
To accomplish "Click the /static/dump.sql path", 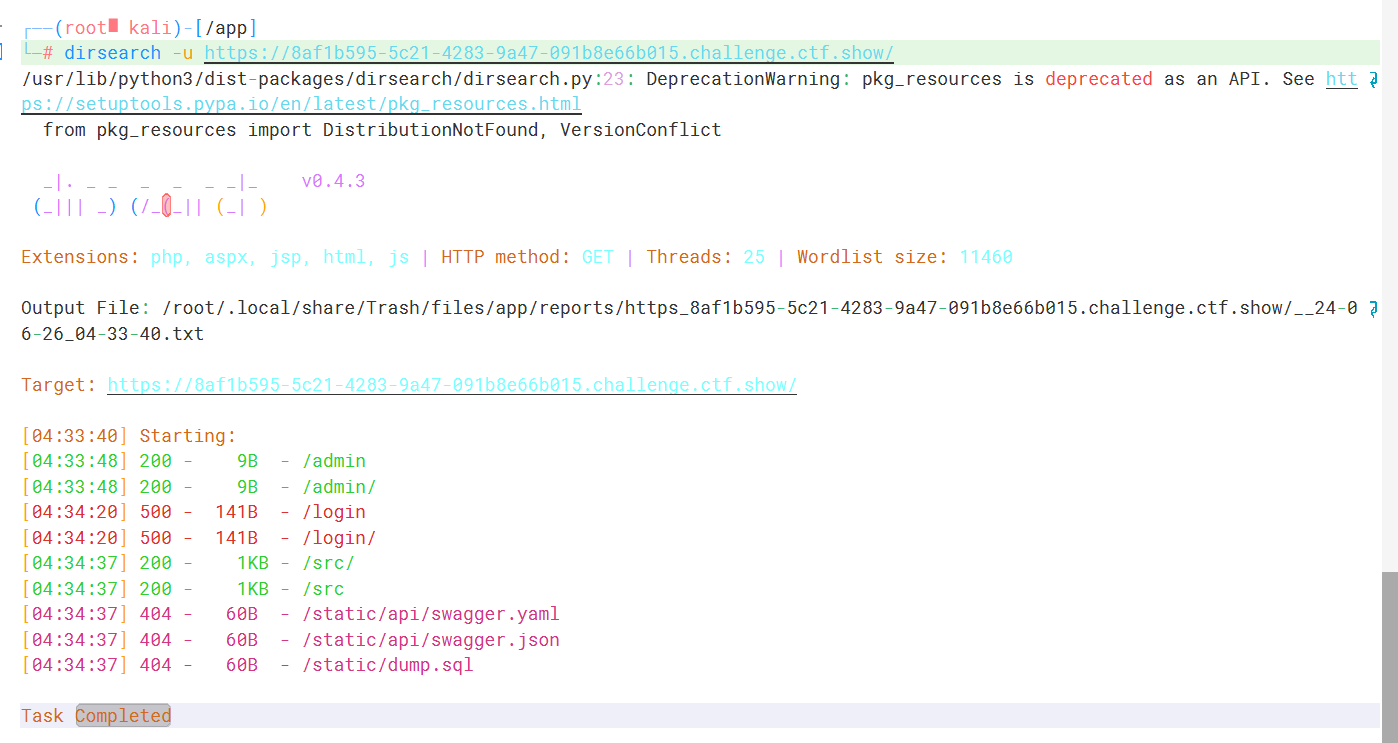I will tap(388, 665).
